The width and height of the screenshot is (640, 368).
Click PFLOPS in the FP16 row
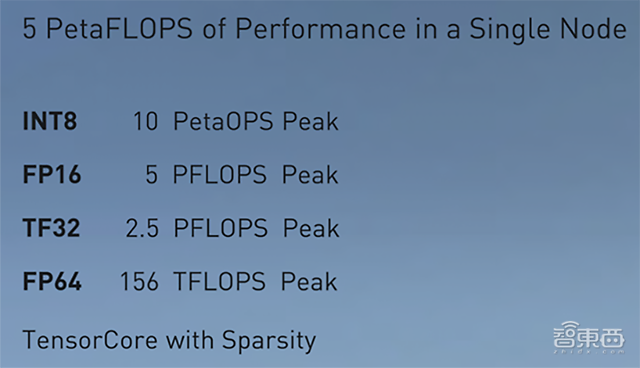pos(220,175)
